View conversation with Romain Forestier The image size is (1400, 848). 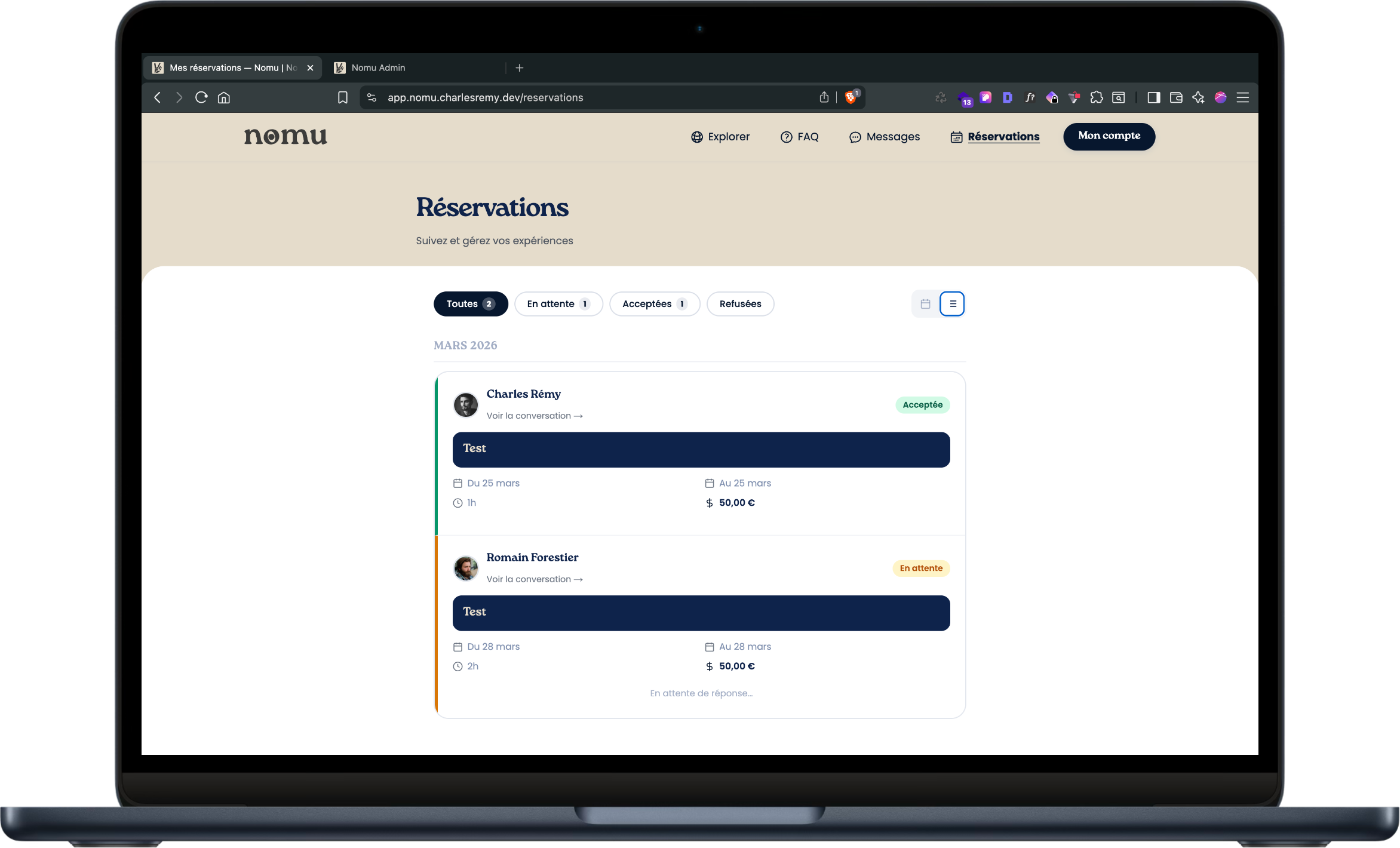534,579
